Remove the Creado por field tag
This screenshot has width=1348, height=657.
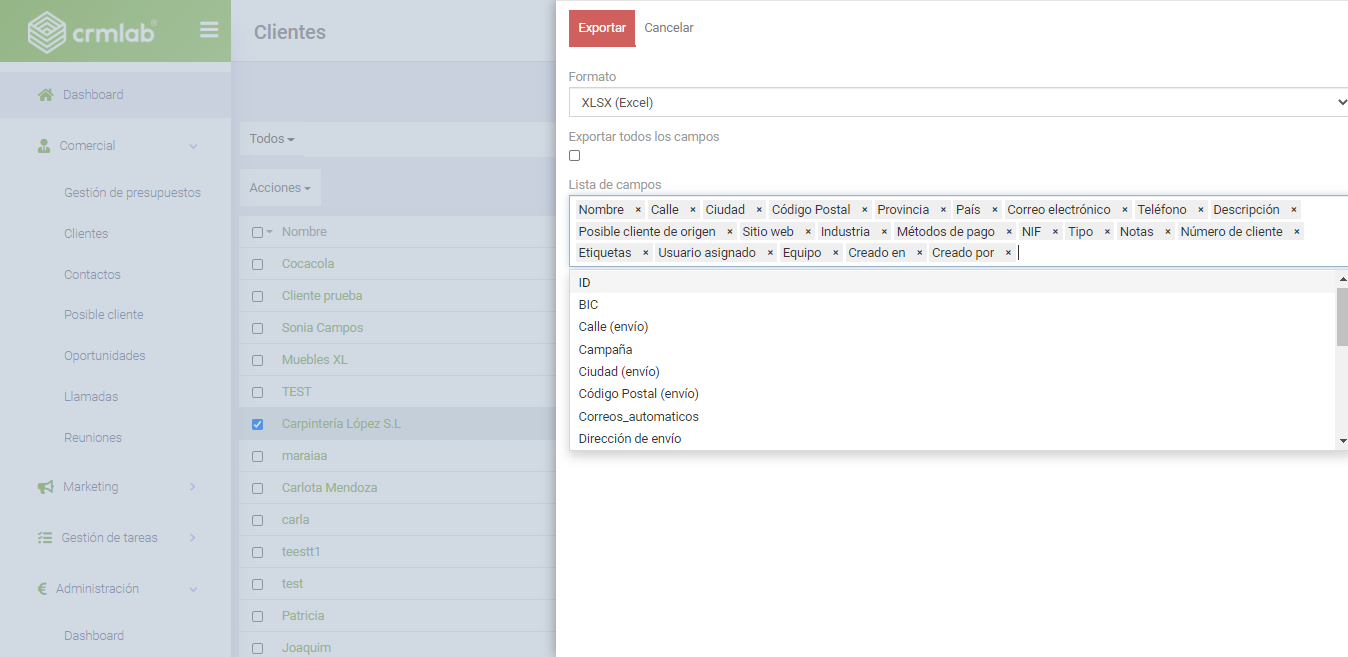1008,253
